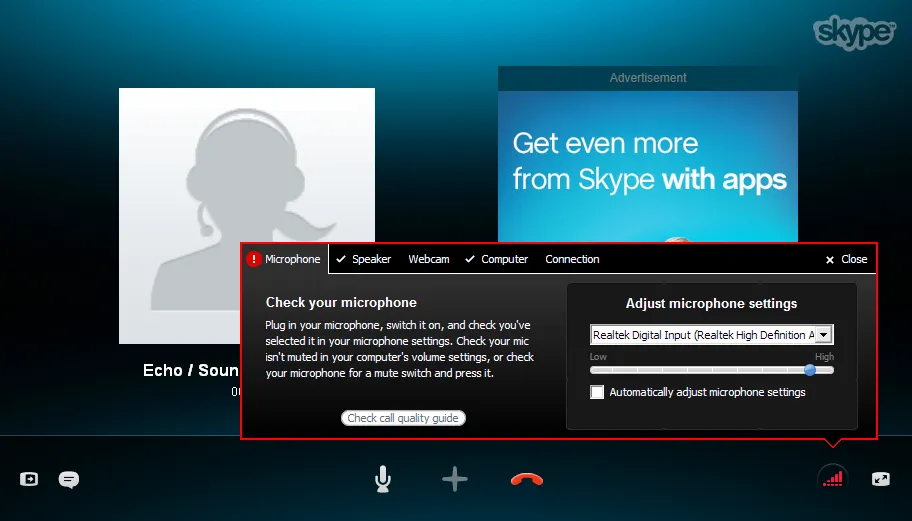Image resolution: width=912 pixels, height=521 pixels.
Task: Click Check call quality guide button
Action: 403,418
